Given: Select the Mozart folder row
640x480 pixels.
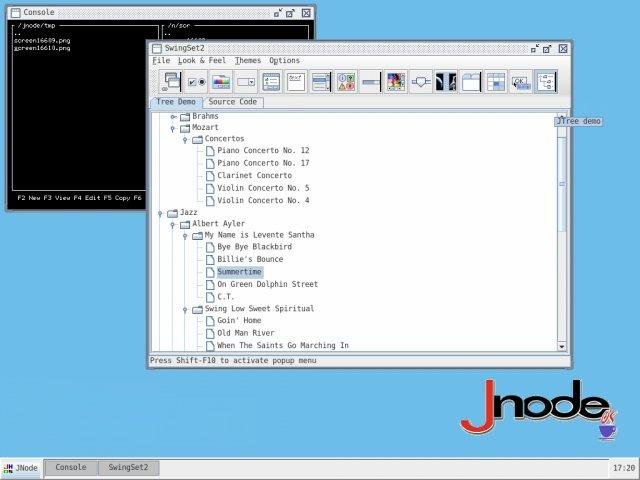Looking at the screenshot, I should [x=200, y=128].
